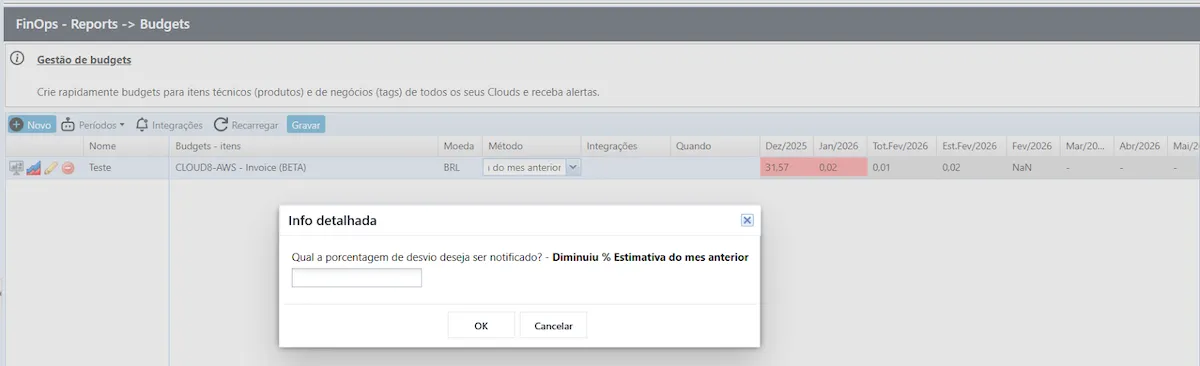Edit the Teste budget with pencil icon
The height and width of the screenshot is (366, 1200).
(x=51, y=168)
